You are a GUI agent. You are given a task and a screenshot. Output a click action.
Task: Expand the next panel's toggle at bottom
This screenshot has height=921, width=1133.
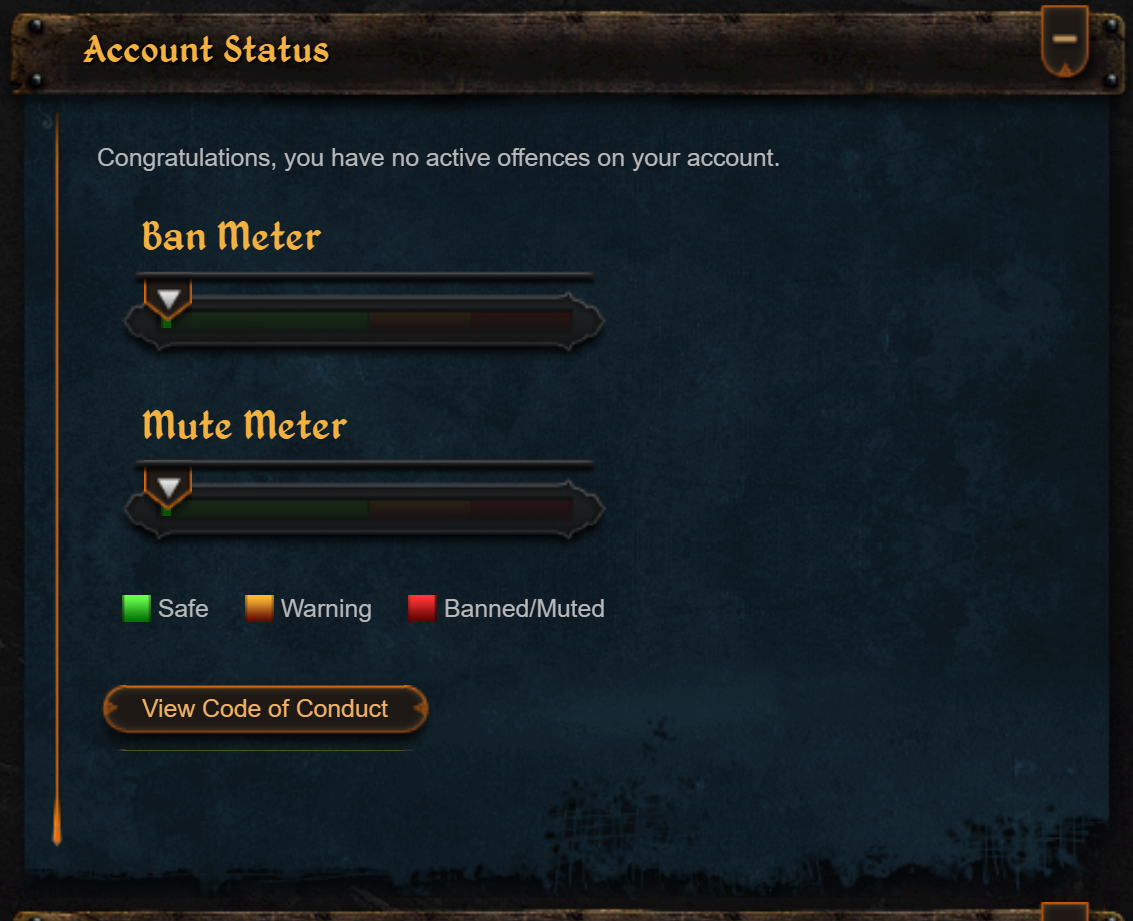click(x=1064, y=912)
